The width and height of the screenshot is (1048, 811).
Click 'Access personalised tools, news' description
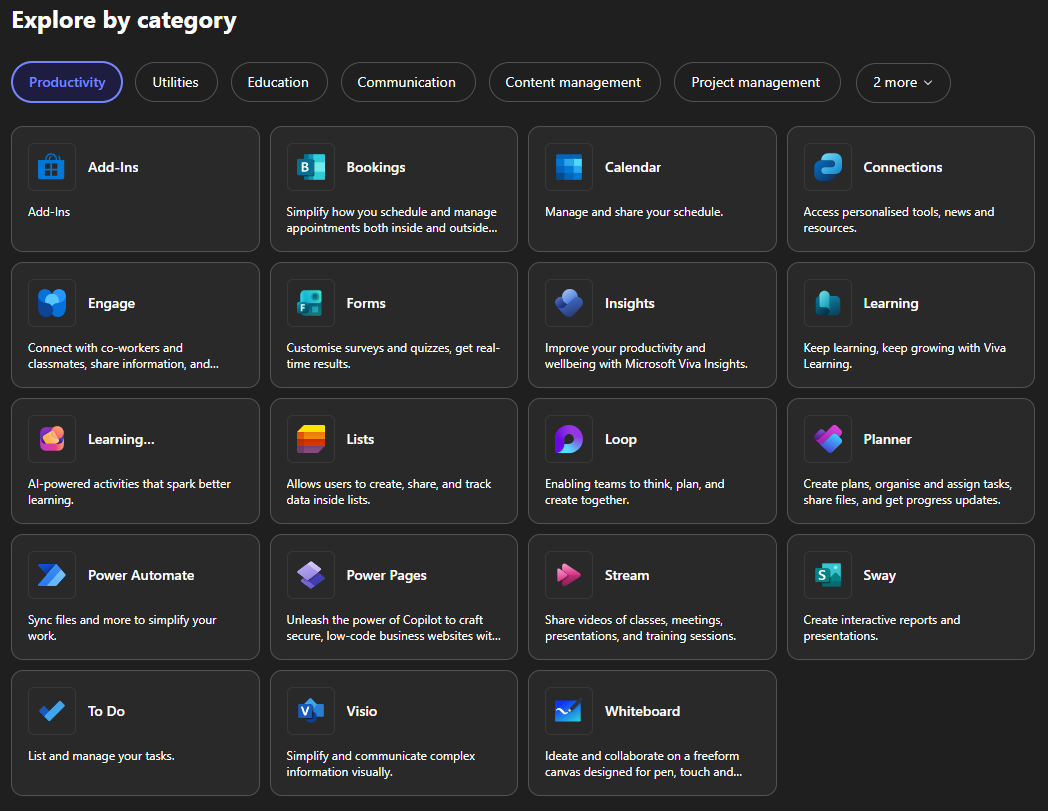(898, 220)
